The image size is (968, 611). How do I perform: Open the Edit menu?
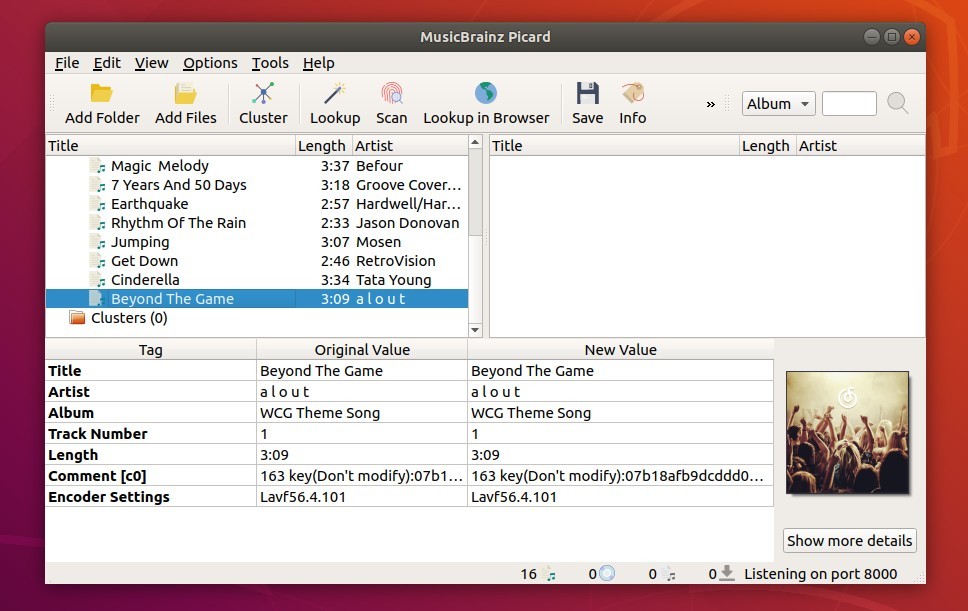(x=107, y=63)
